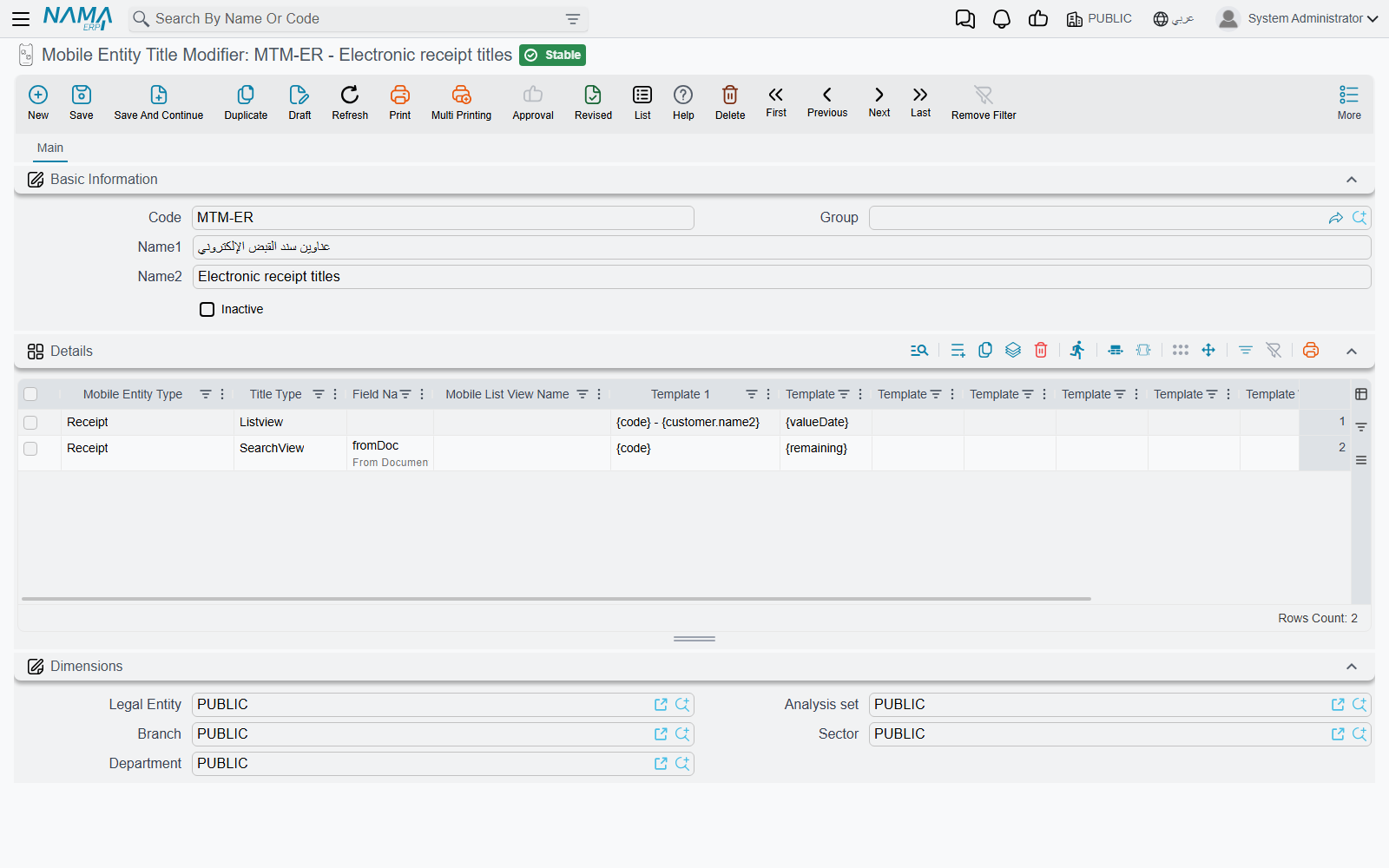Collapse the Details section
This screenshot has width=1389, height=868.
[x=1352, y=352]
